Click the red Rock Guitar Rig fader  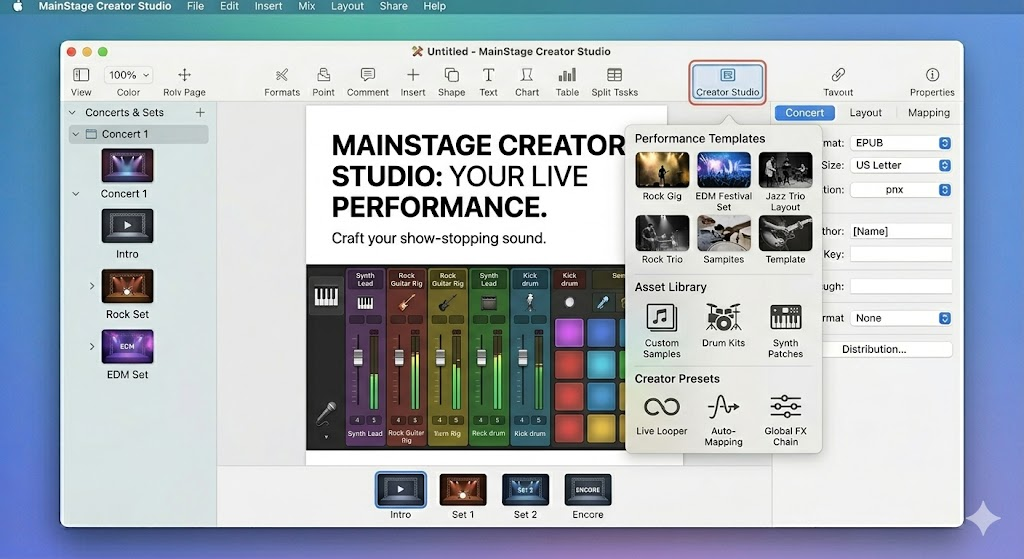pos(399,358)
